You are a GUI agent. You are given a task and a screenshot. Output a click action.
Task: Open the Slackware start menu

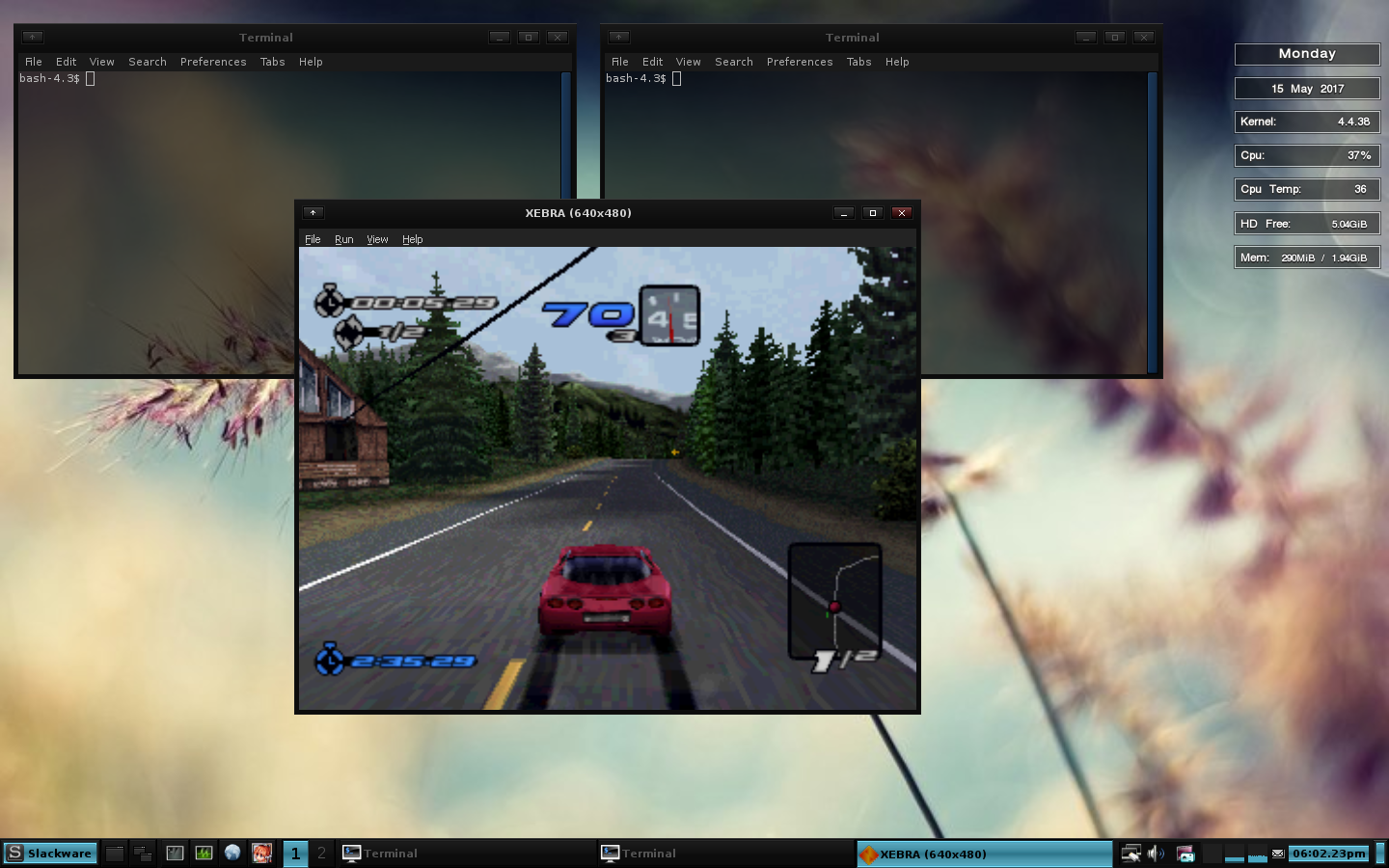[x=50, y=854]
